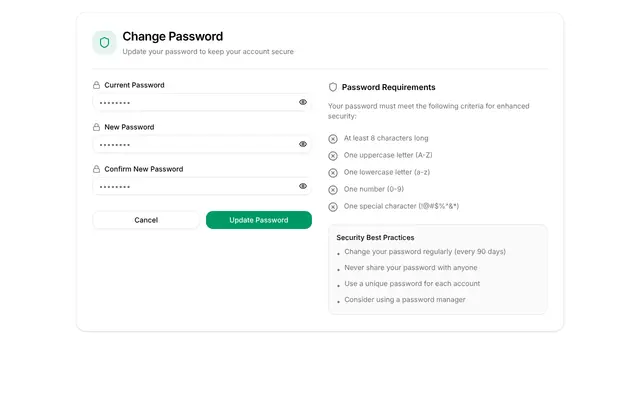This screenshot has width=640, height=400.
Task: Click the X icon for special character rule
Action: 333,207
